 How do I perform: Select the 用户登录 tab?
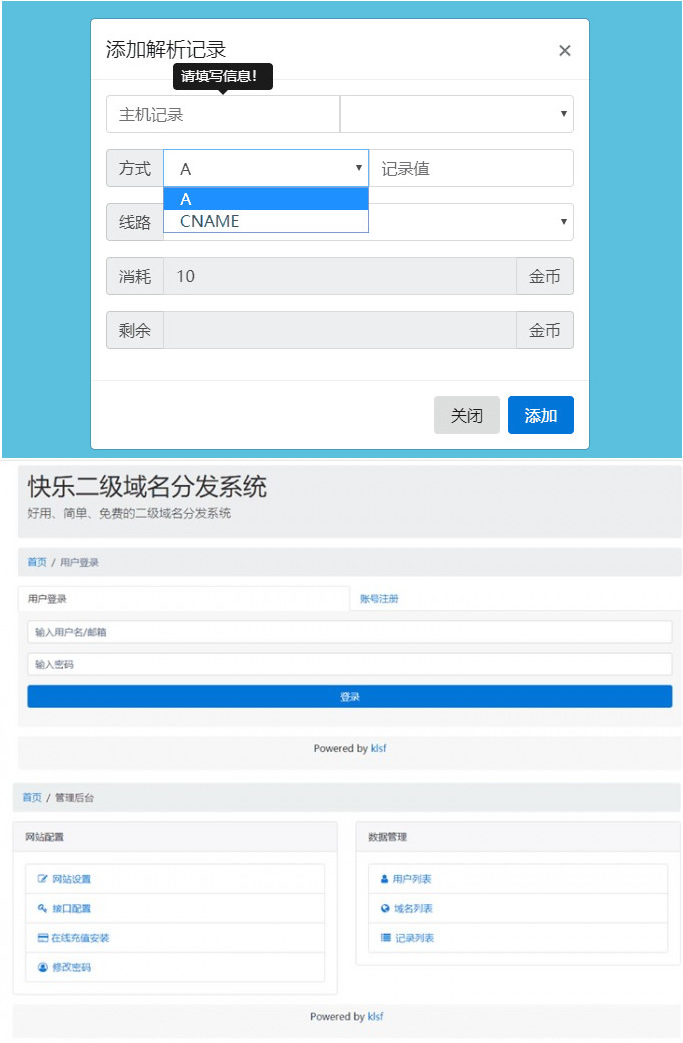pos(47,598)
